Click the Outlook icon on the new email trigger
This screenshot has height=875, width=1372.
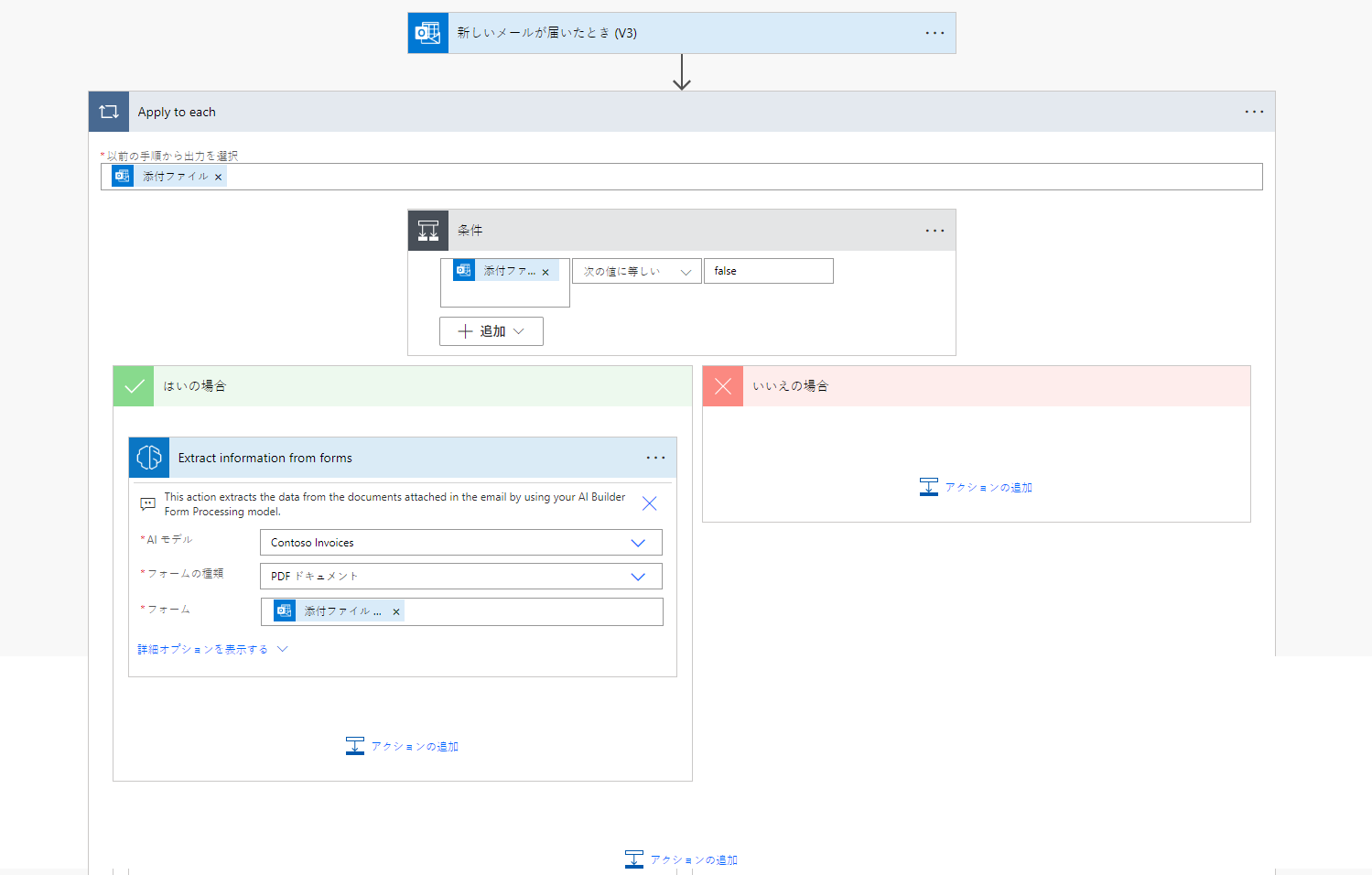click(428, 33)
